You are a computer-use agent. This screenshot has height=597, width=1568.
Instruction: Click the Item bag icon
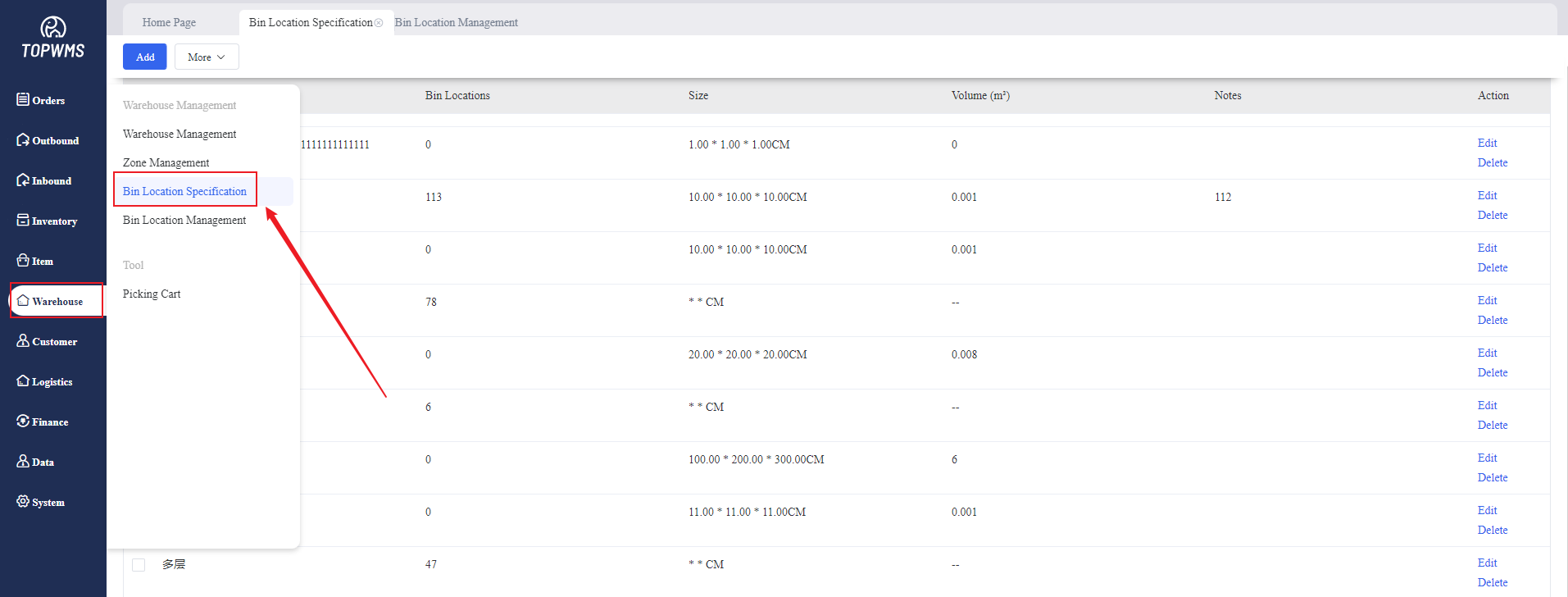tap(23, 261)
